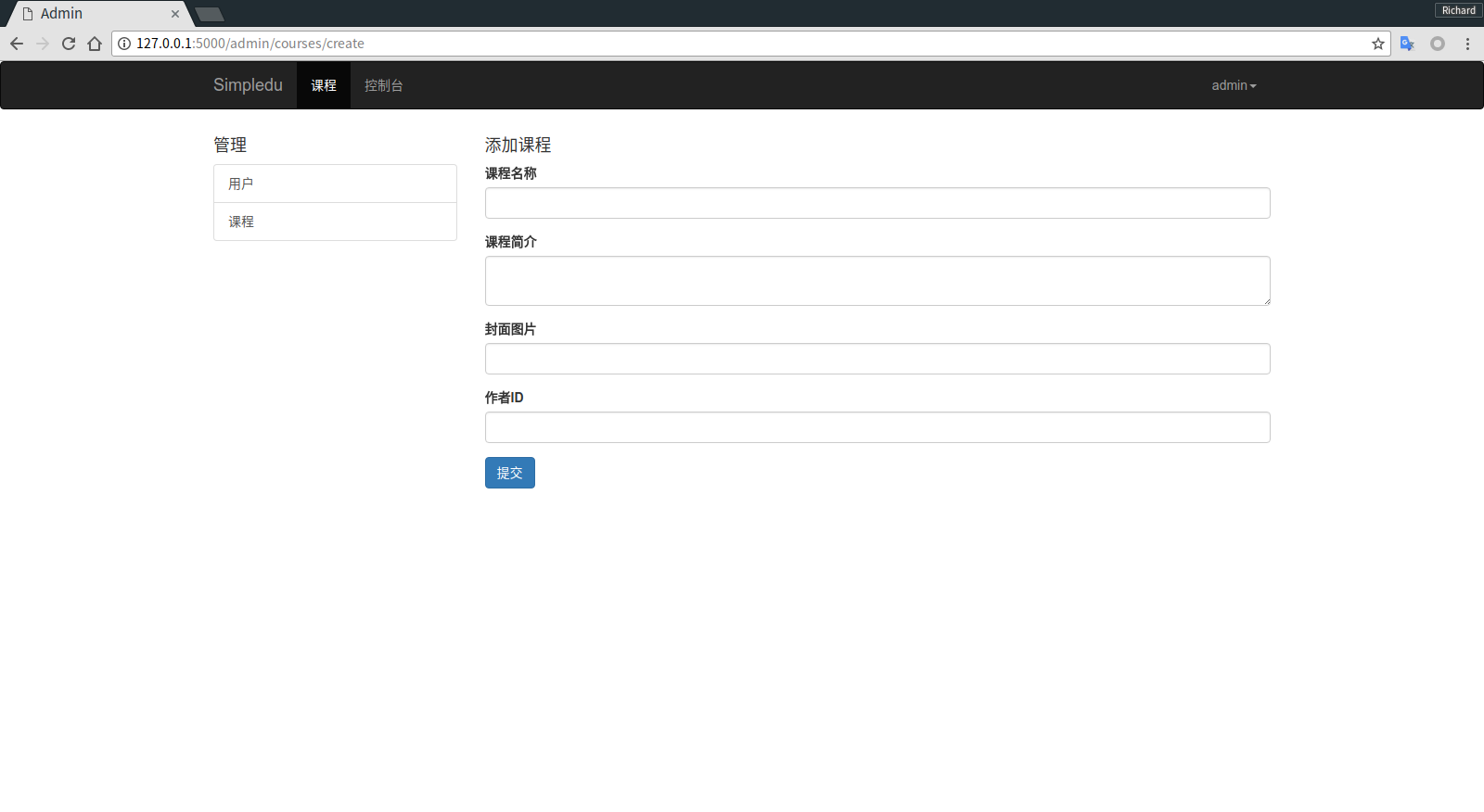Click the 管理 sidebar heading
This screenshot has width=1484, height=812.
tap(230, 145)
